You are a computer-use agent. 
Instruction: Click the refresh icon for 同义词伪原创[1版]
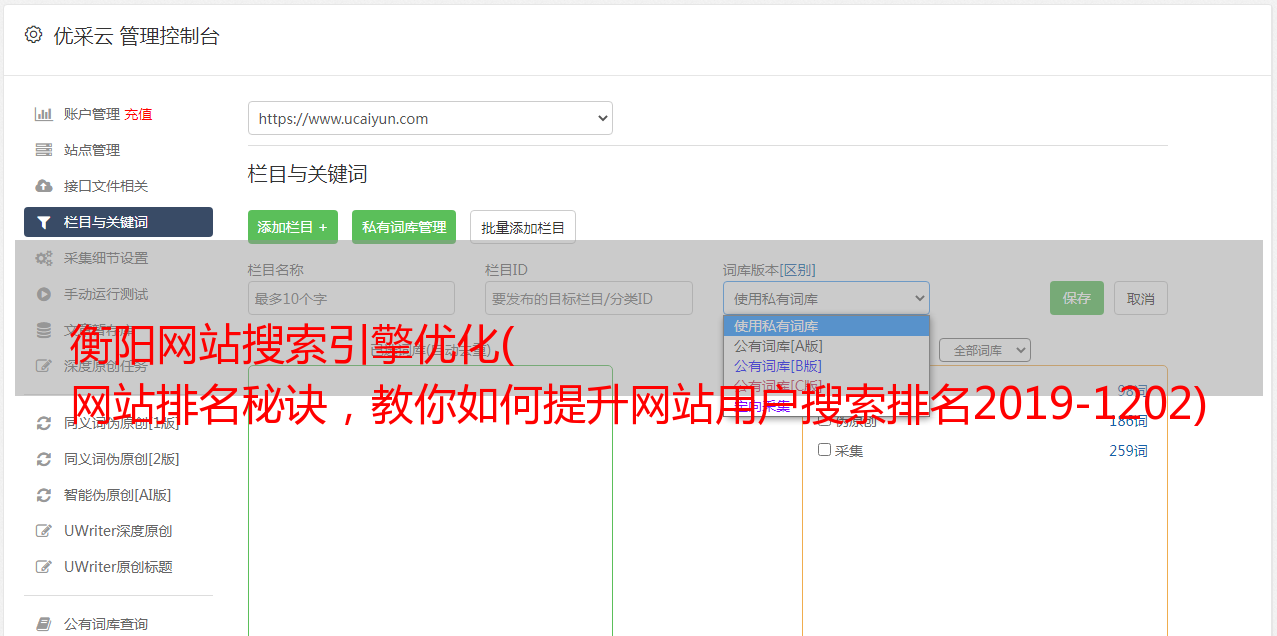pos(44,423)
